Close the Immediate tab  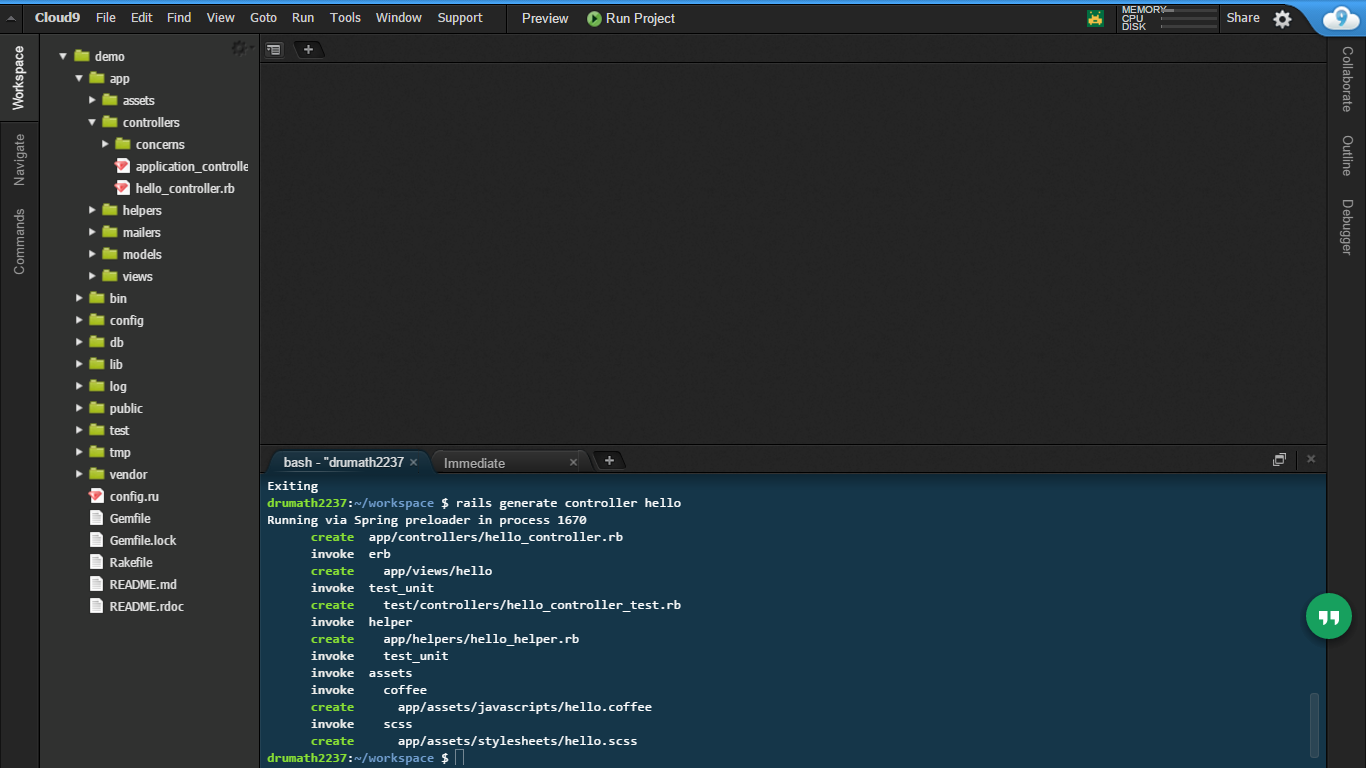pyautogui.click(x=573, y=462)
